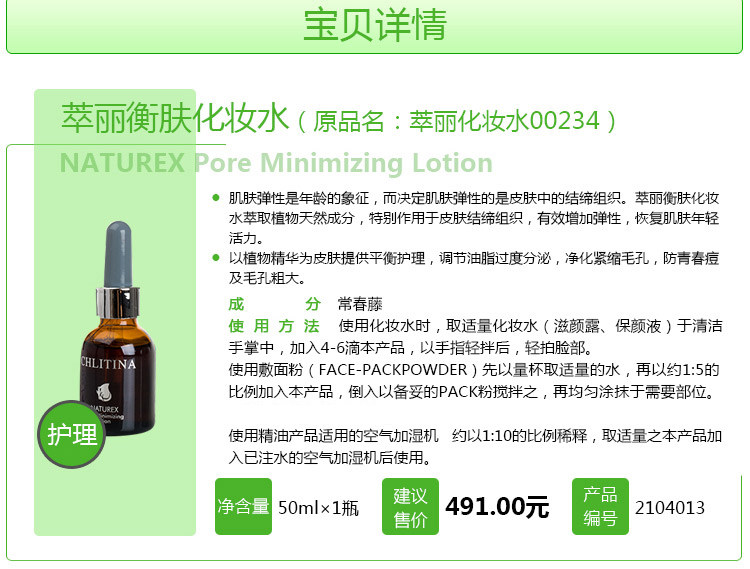
Task: Click the 使用方法 usage label
Action: coord(274,326)
